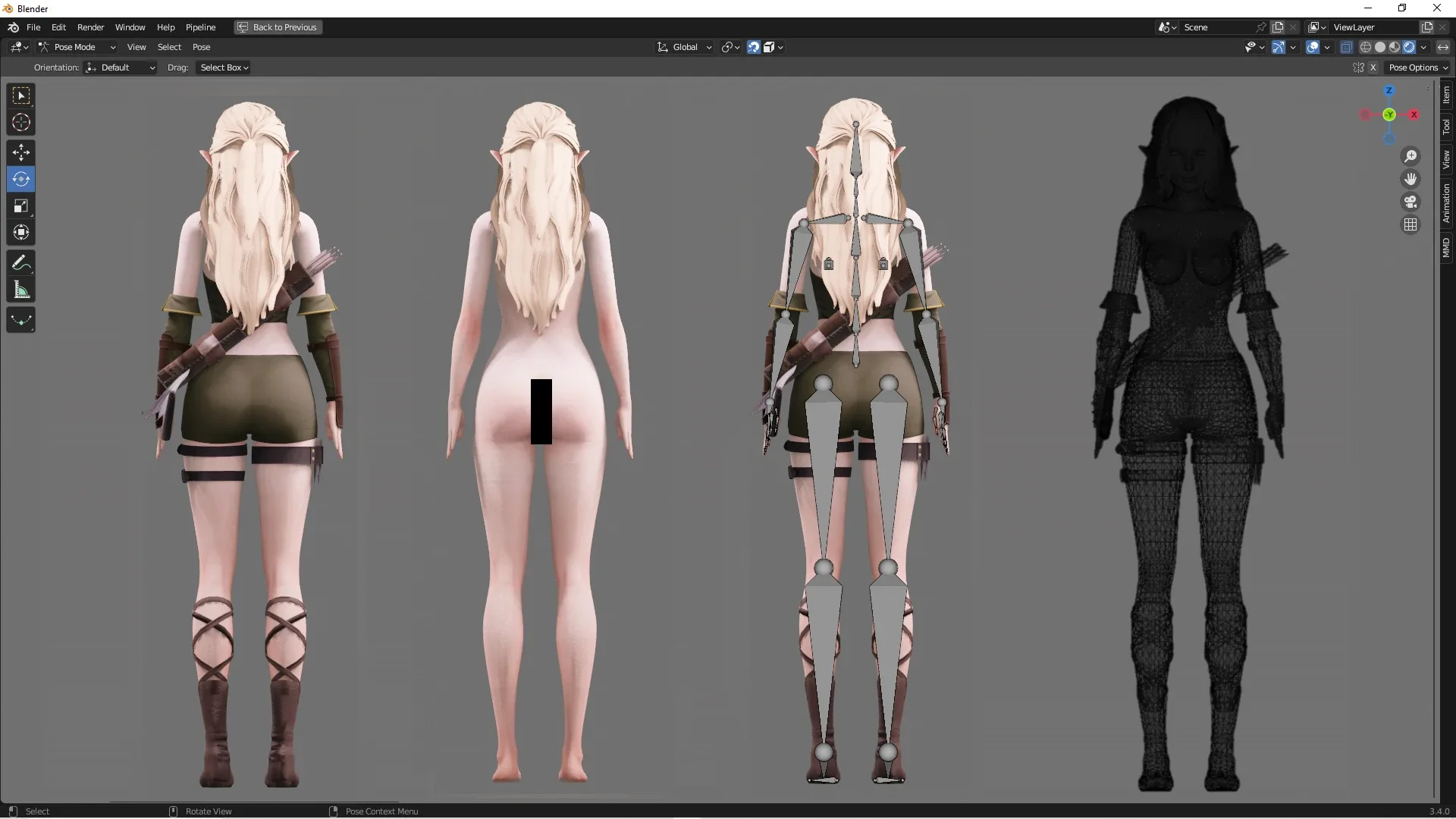Choose the Annotate tool
Image resolution: width=1456 pixels, height=819 pixels.
20,262
